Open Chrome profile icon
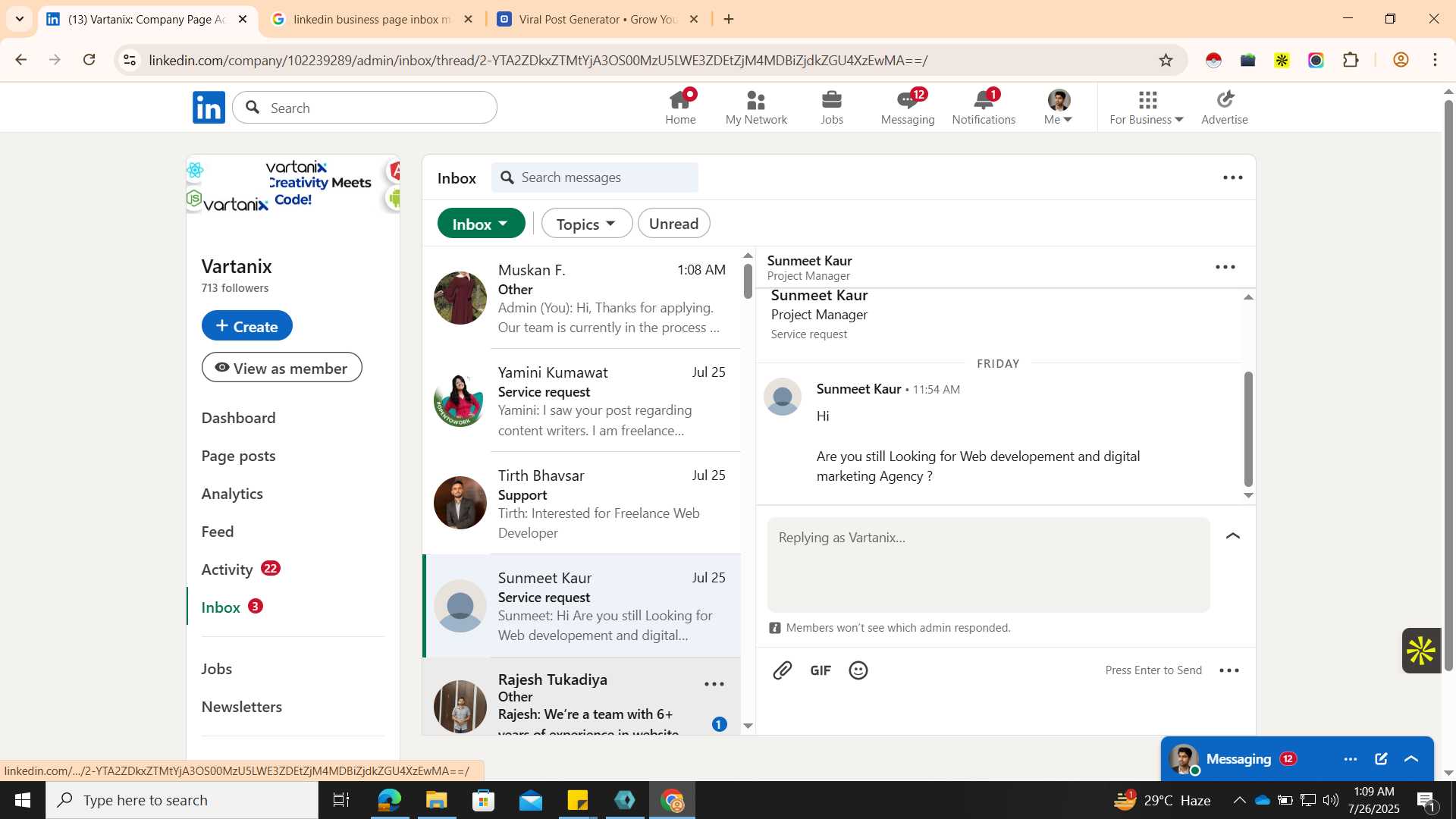This screenshot has width=1456, height=819. [1401, 60]
